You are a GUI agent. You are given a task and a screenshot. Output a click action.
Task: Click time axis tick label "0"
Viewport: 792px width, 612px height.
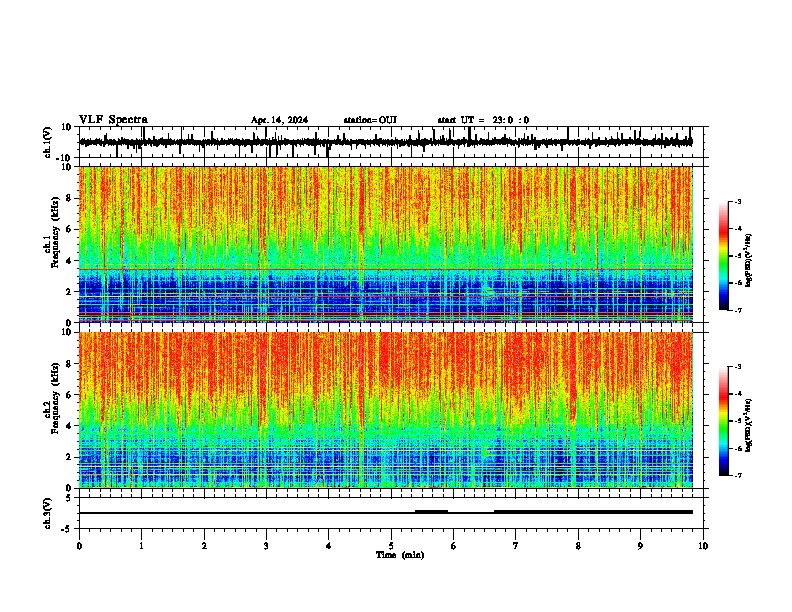pyautogui.click(x=79, y=546)
